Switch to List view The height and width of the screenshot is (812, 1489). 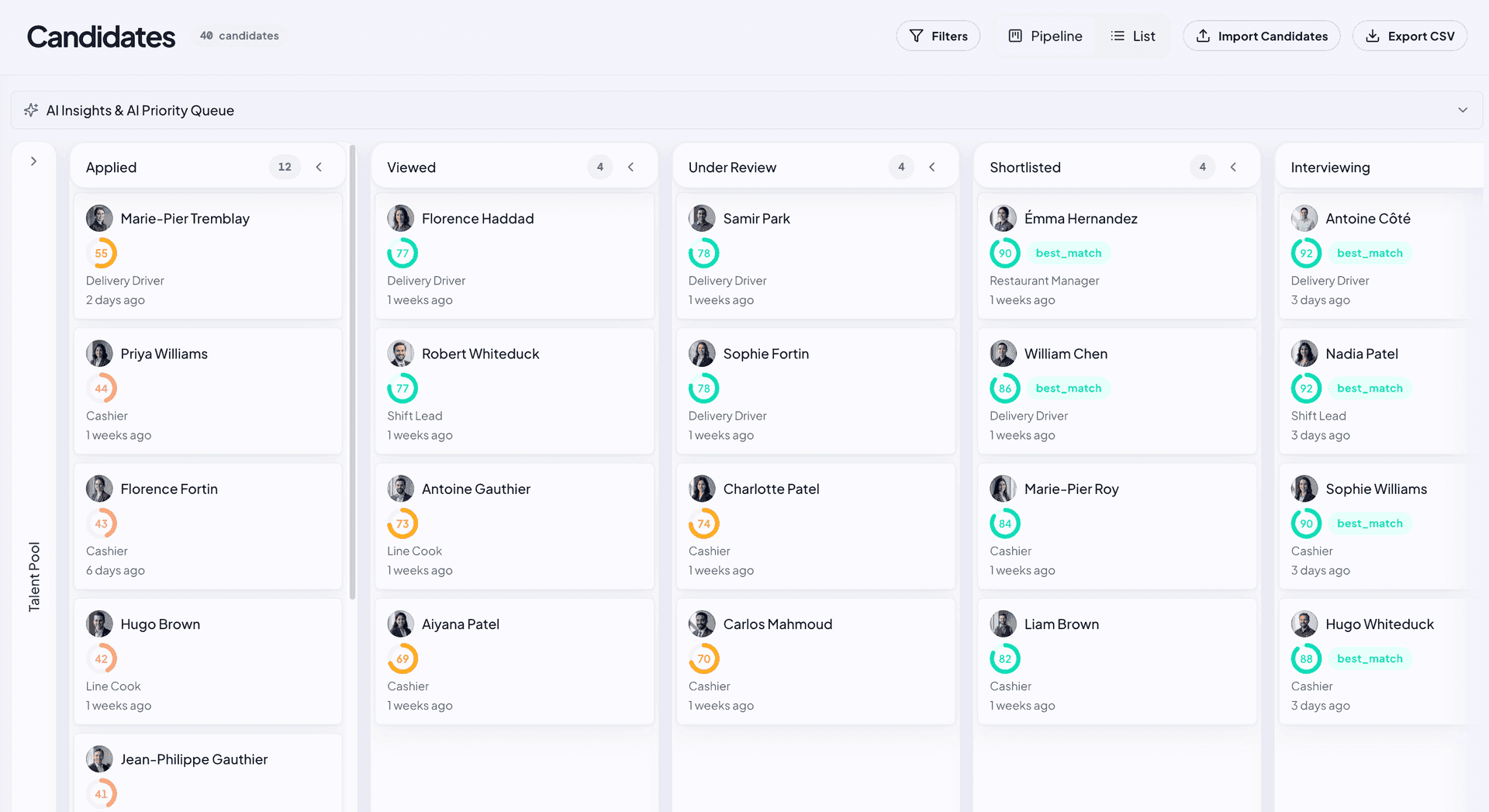(x=1132, y=36)
